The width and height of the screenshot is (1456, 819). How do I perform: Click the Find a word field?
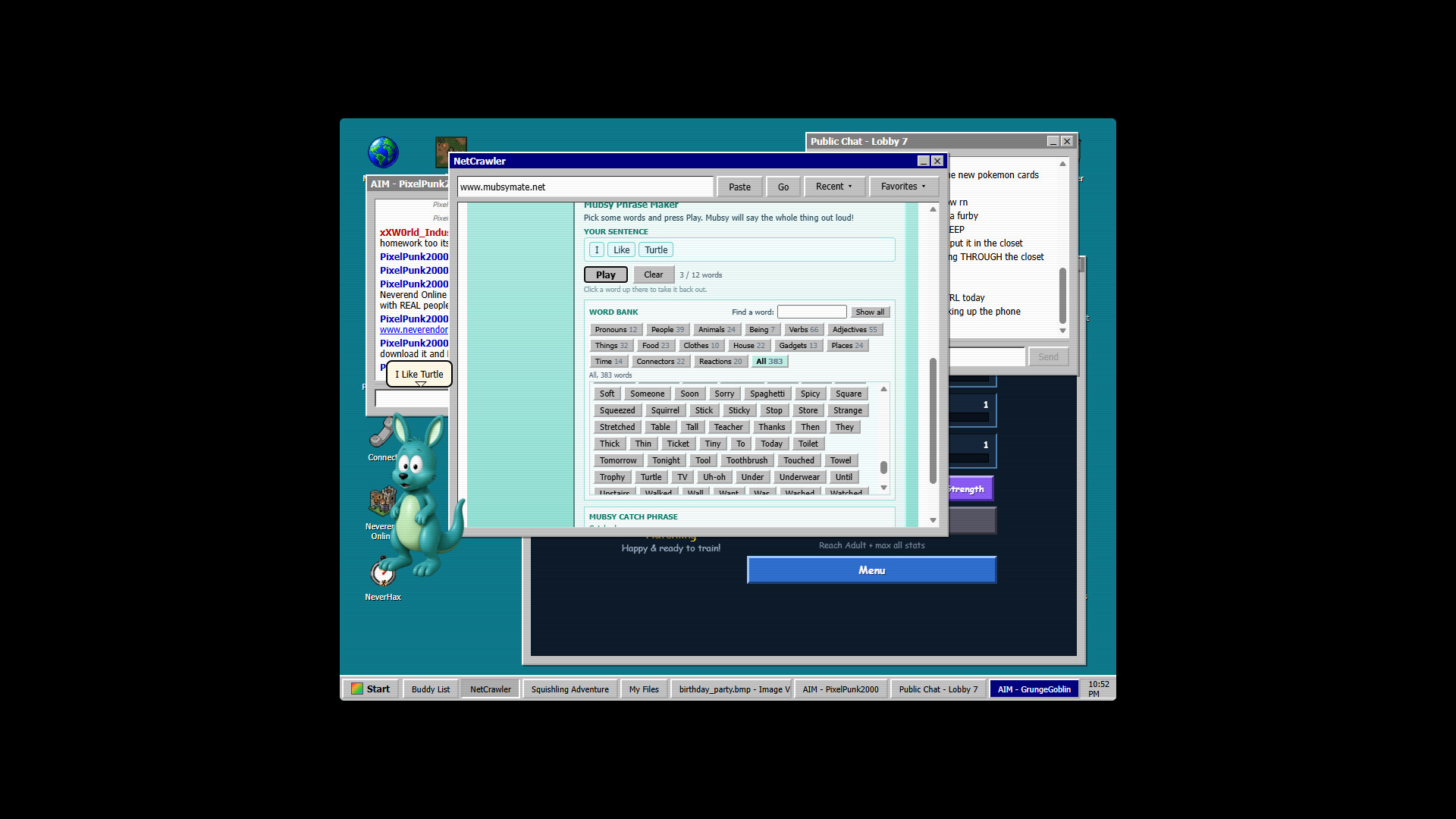click(811, 312)
